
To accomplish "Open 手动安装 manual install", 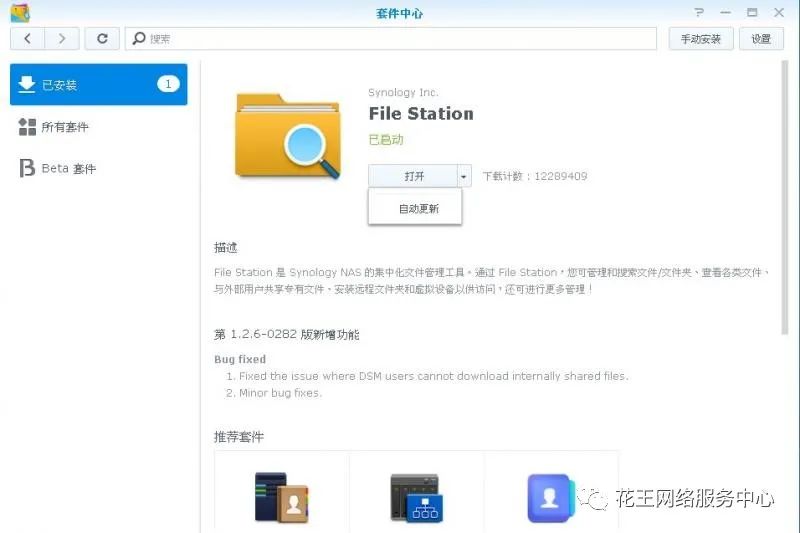I will [x=701, y=39].
